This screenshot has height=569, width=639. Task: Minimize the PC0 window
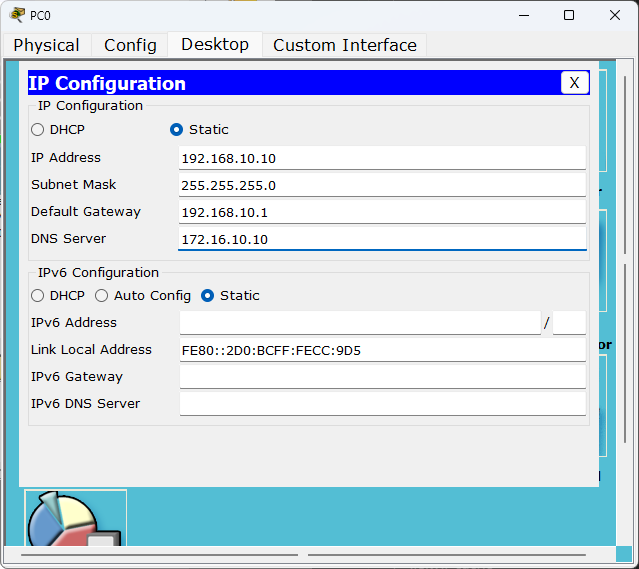pos(524,15)
